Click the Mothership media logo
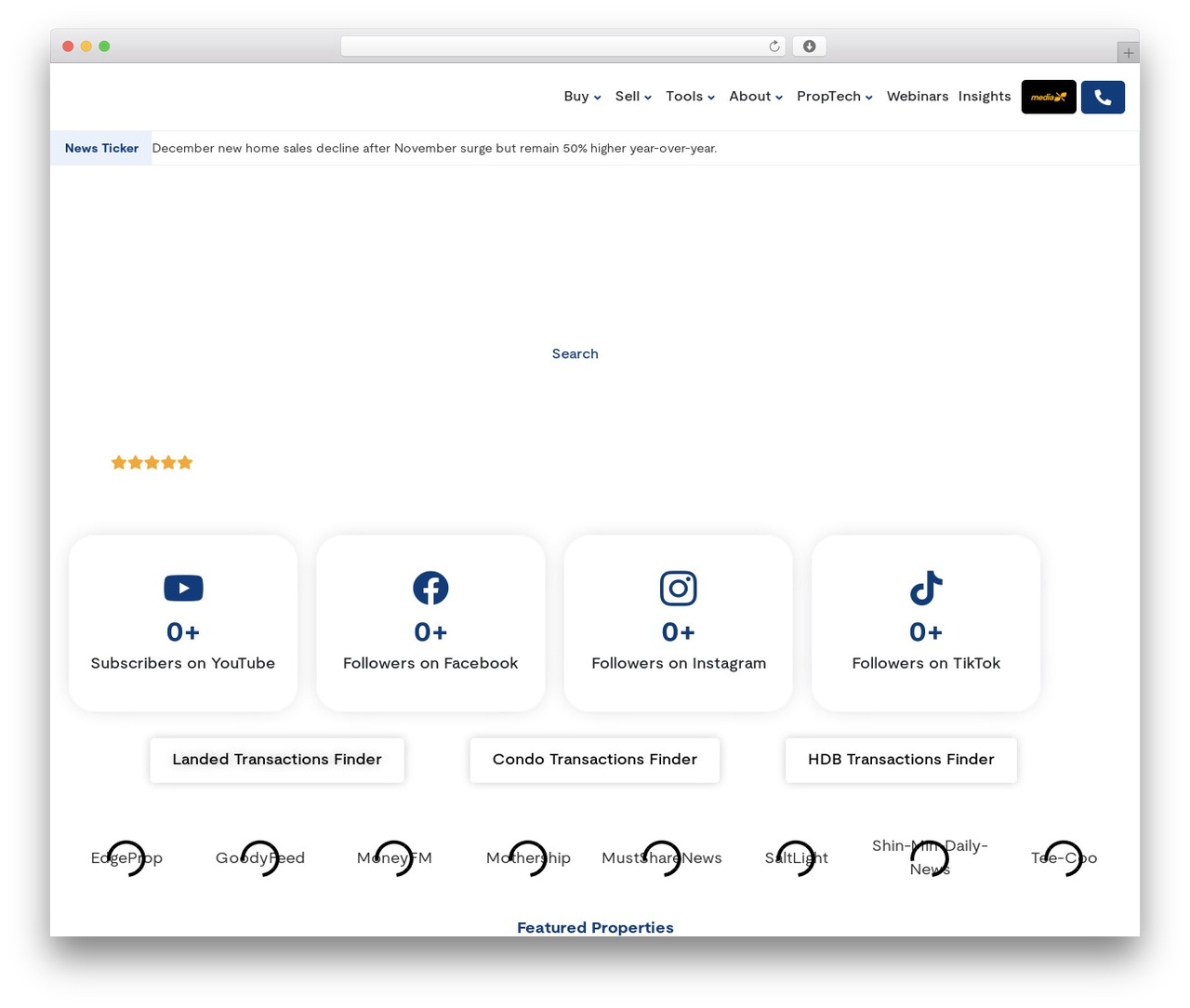The width and height of the screenshot is (1190, 1008). click(528, 858)
